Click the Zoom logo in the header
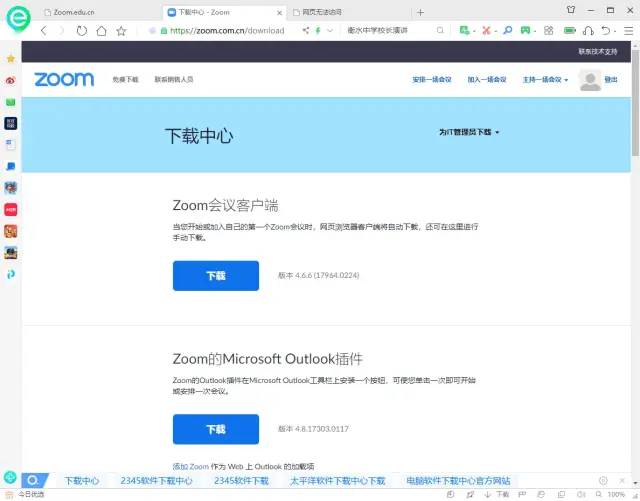 pos(64,79)
